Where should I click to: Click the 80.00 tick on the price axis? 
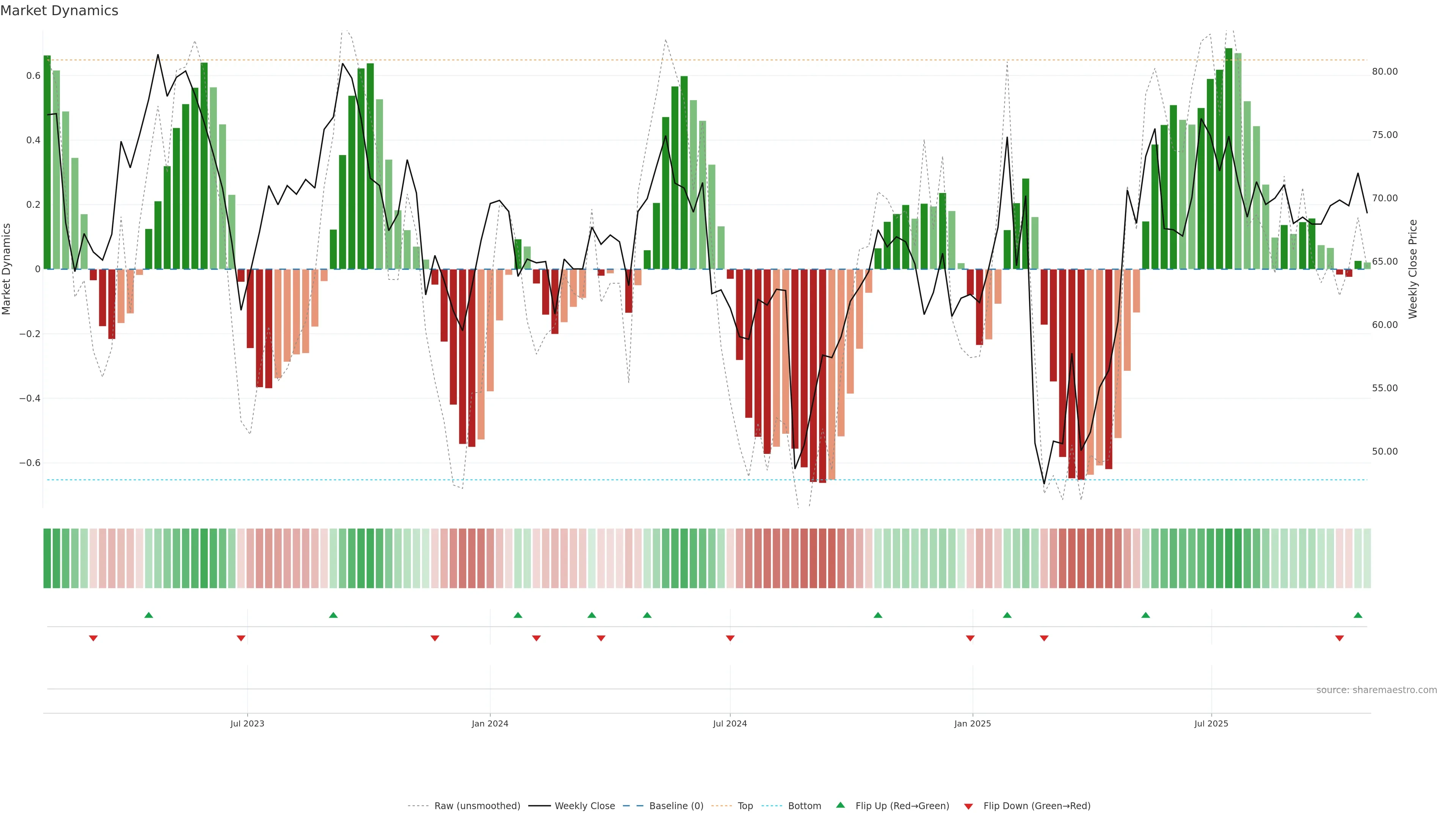coord(1384,71)
